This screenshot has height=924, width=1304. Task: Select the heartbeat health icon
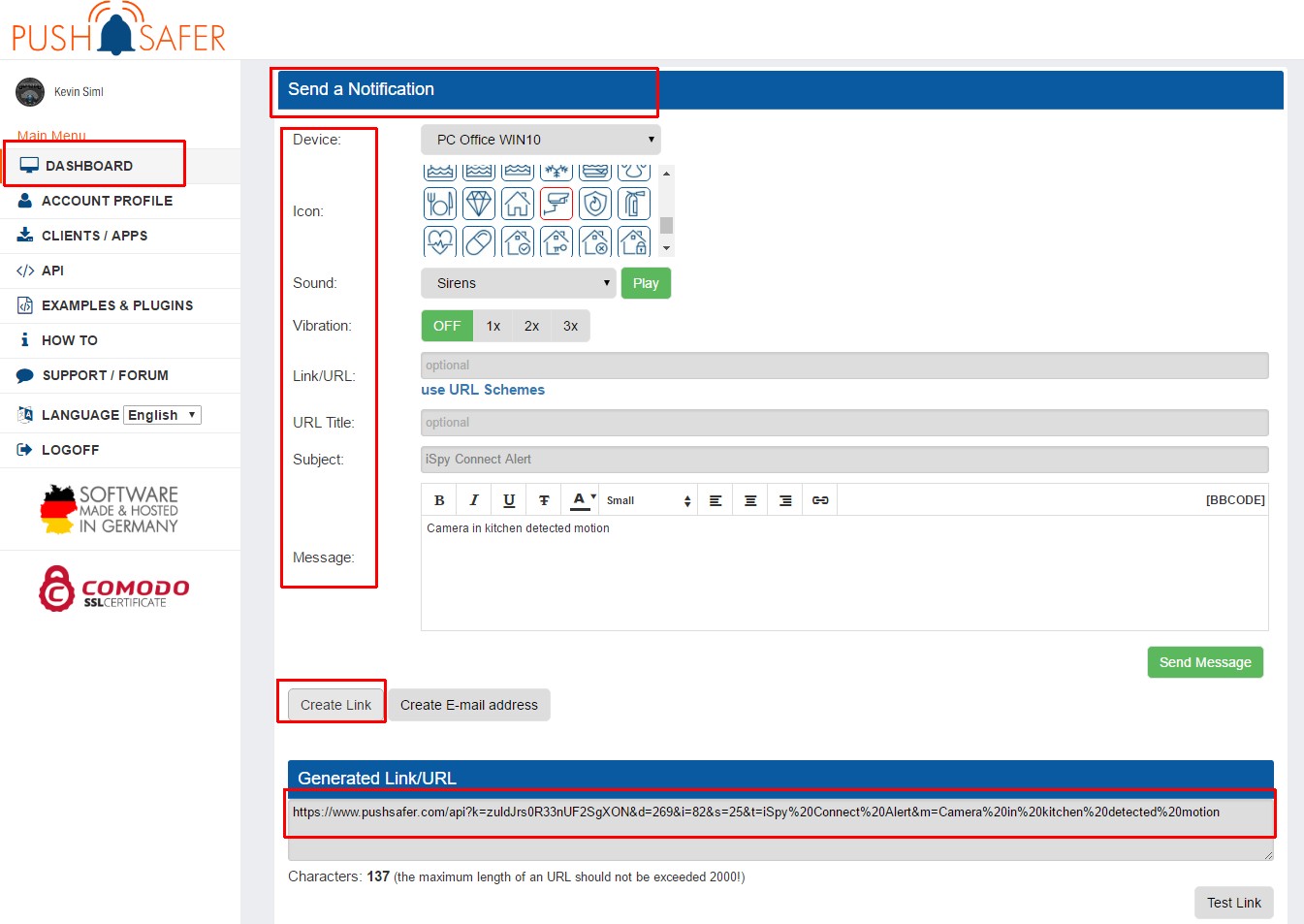pyautogui.click(x=440, y=241)
